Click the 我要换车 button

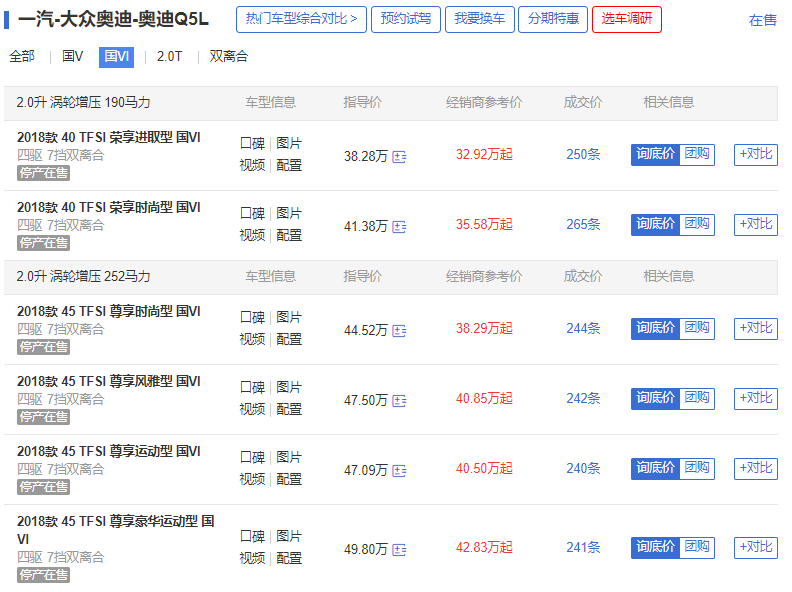[x=479, y=19]
